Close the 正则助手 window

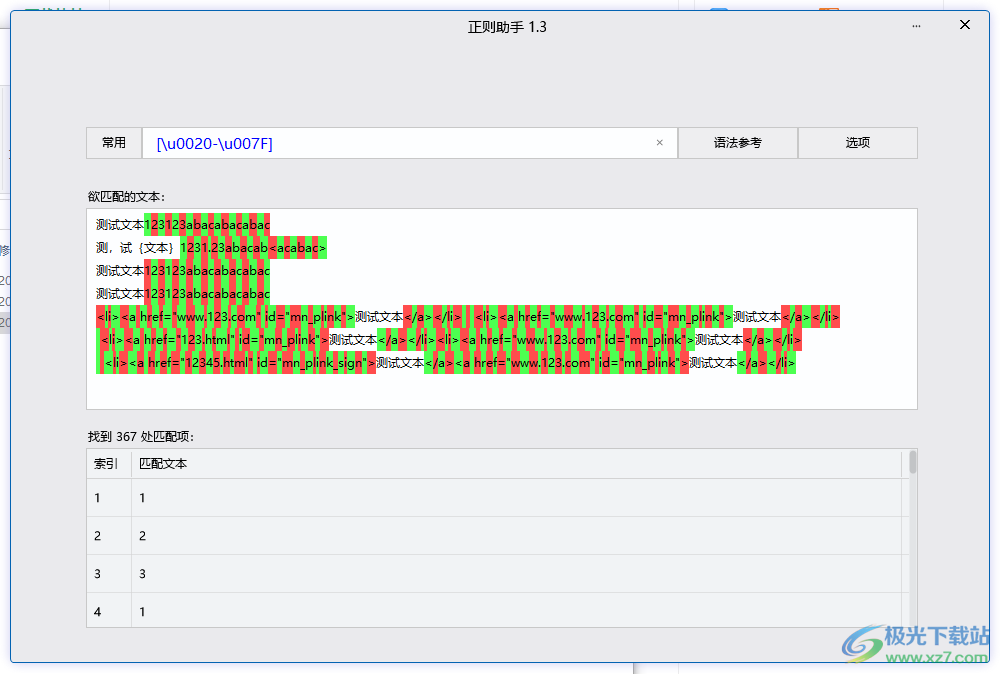tap(964, 26)
